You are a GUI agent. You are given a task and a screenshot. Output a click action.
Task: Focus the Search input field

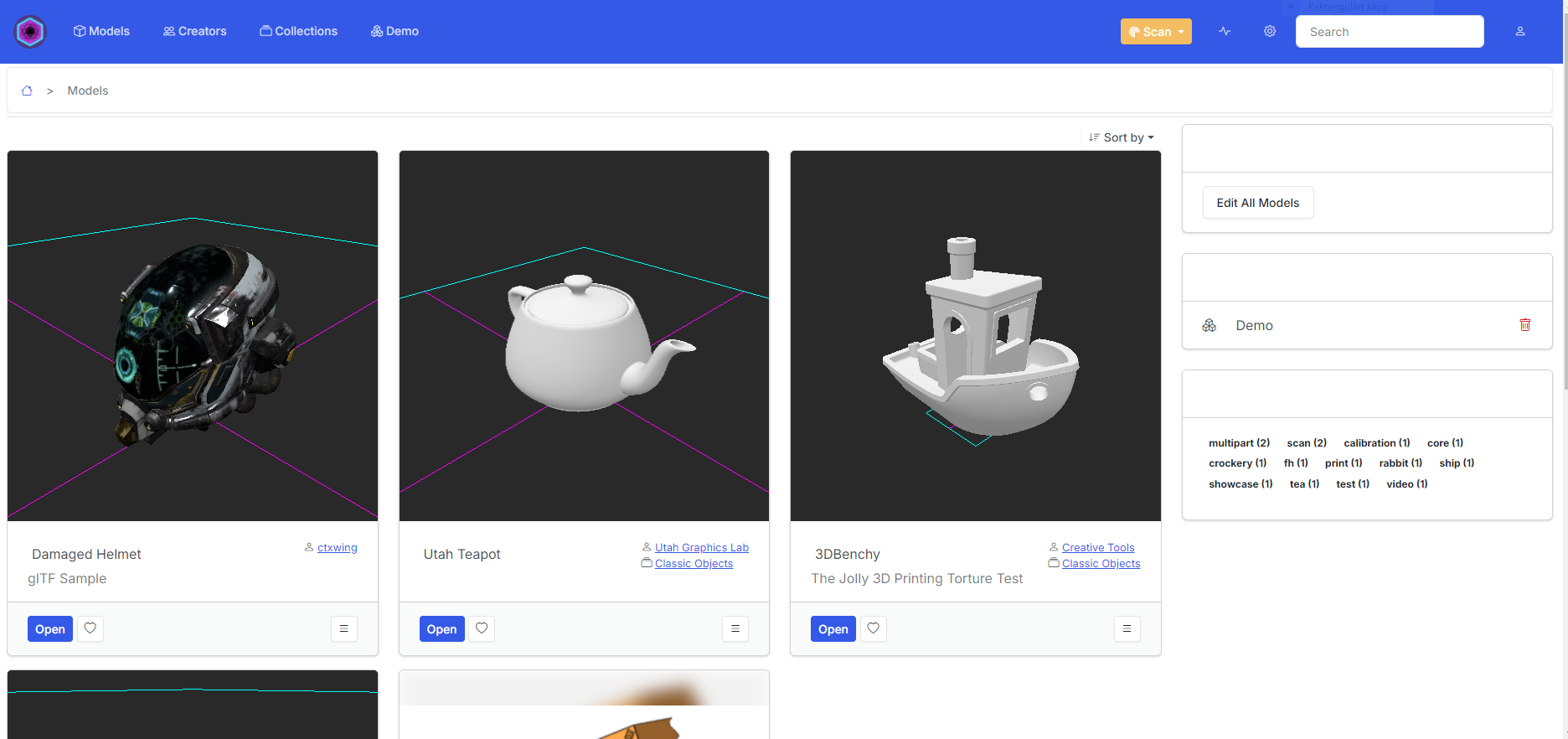pyautogui.click(x=1389, y=32)
